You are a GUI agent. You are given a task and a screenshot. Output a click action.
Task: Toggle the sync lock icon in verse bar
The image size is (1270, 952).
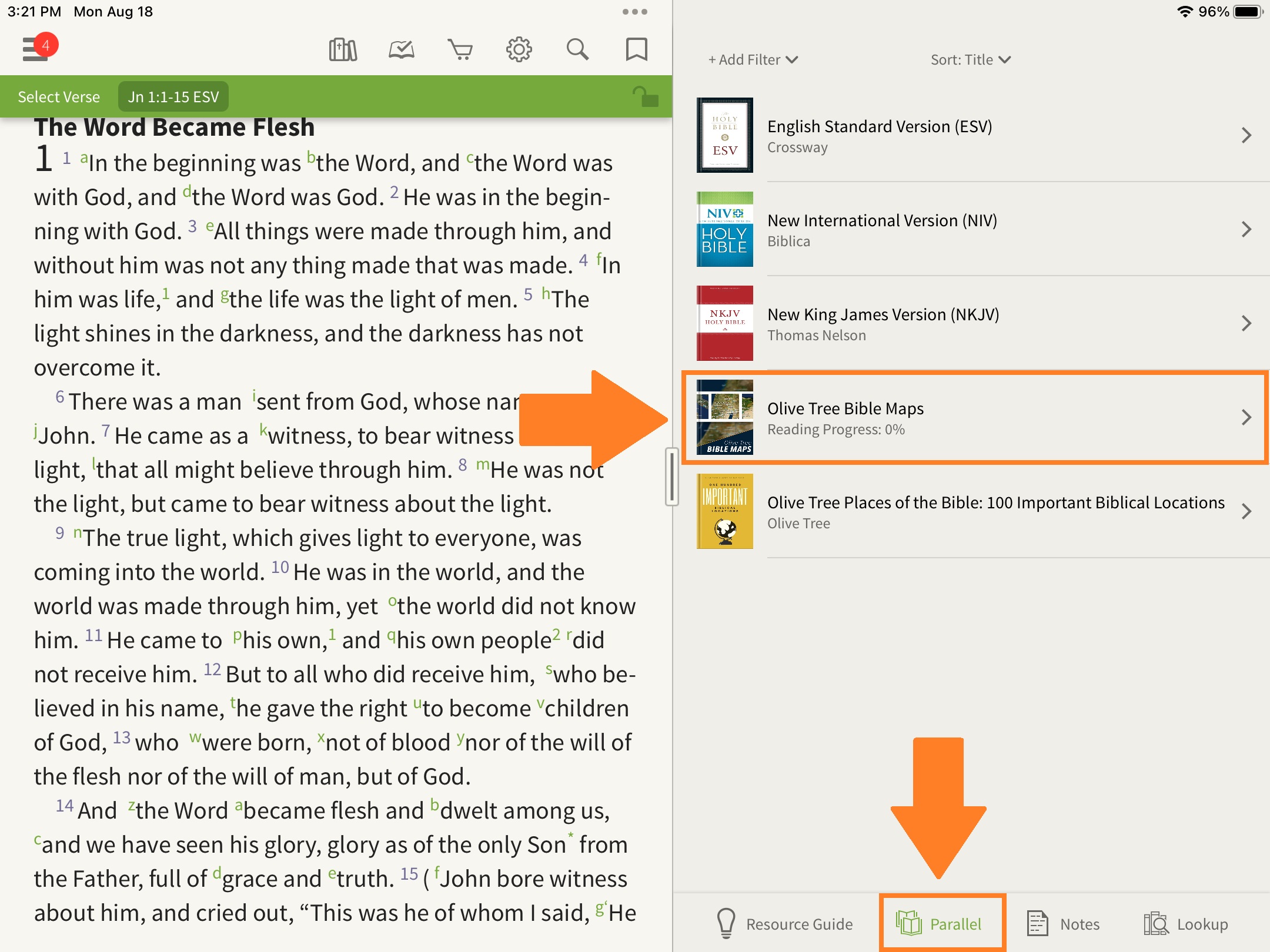[x=644, y=96]
